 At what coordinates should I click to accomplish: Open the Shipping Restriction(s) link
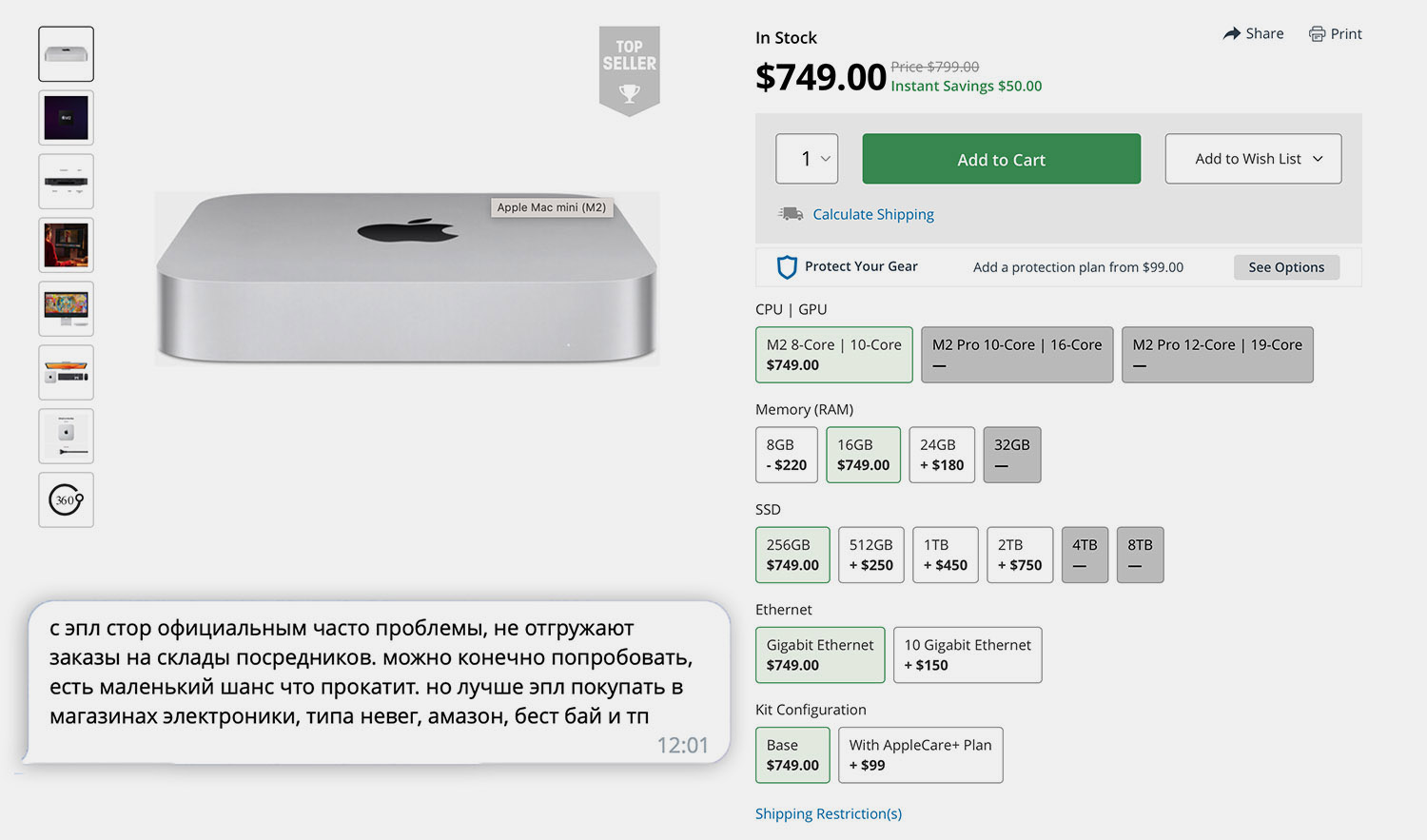click(x=828, y=813)
